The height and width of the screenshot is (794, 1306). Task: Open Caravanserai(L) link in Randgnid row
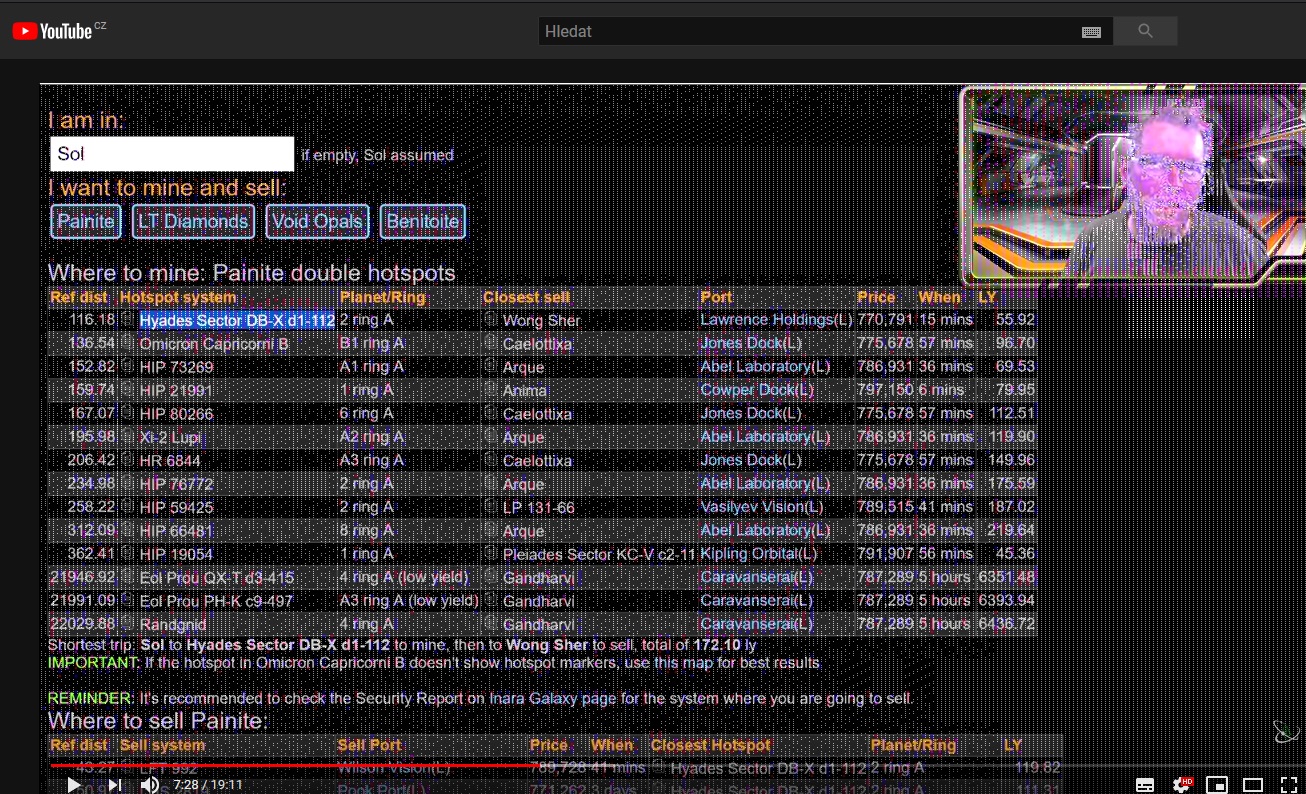click(757, 623)
